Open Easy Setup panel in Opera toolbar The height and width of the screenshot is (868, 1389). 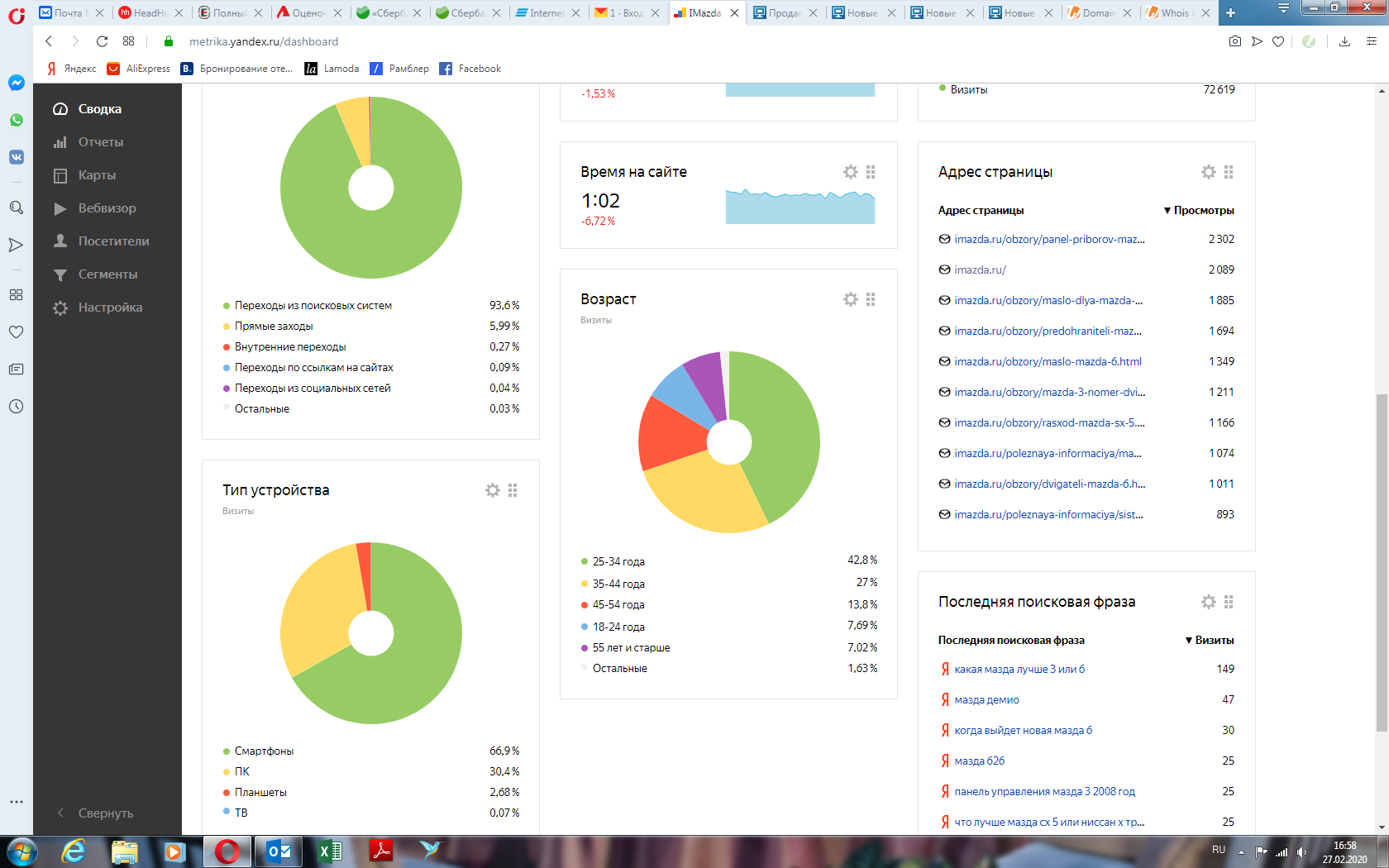point(1372,41)
